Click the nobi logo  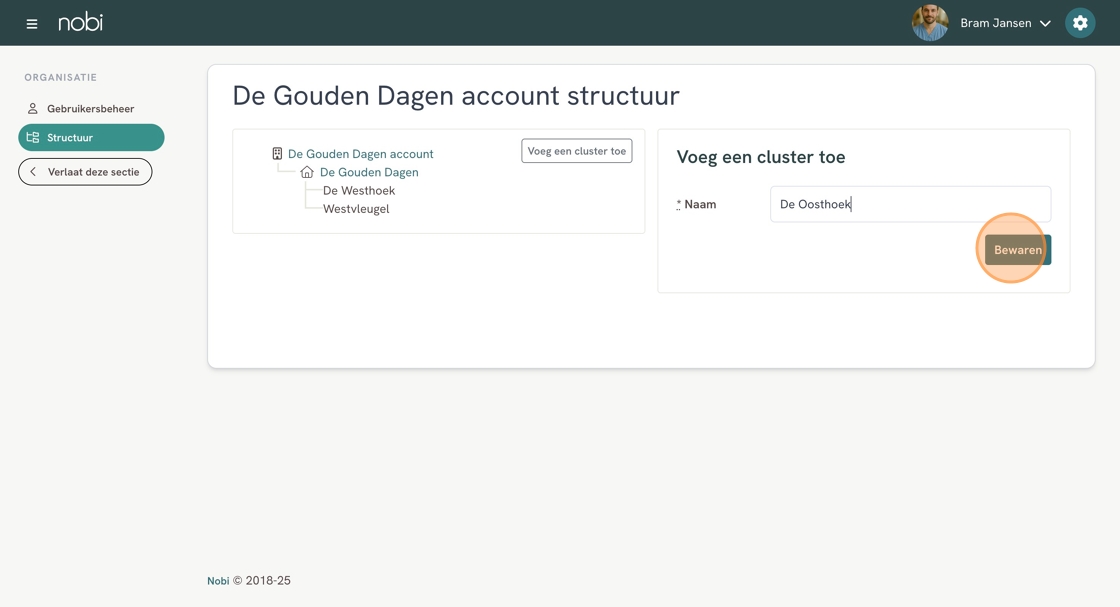[x=80, y=22]
